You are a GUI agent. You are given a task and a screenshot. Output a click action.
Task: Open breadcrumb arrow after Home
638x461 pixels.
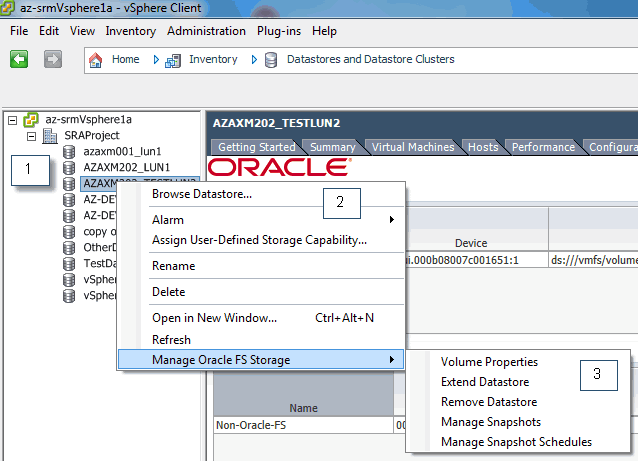[x=156, y=60]
